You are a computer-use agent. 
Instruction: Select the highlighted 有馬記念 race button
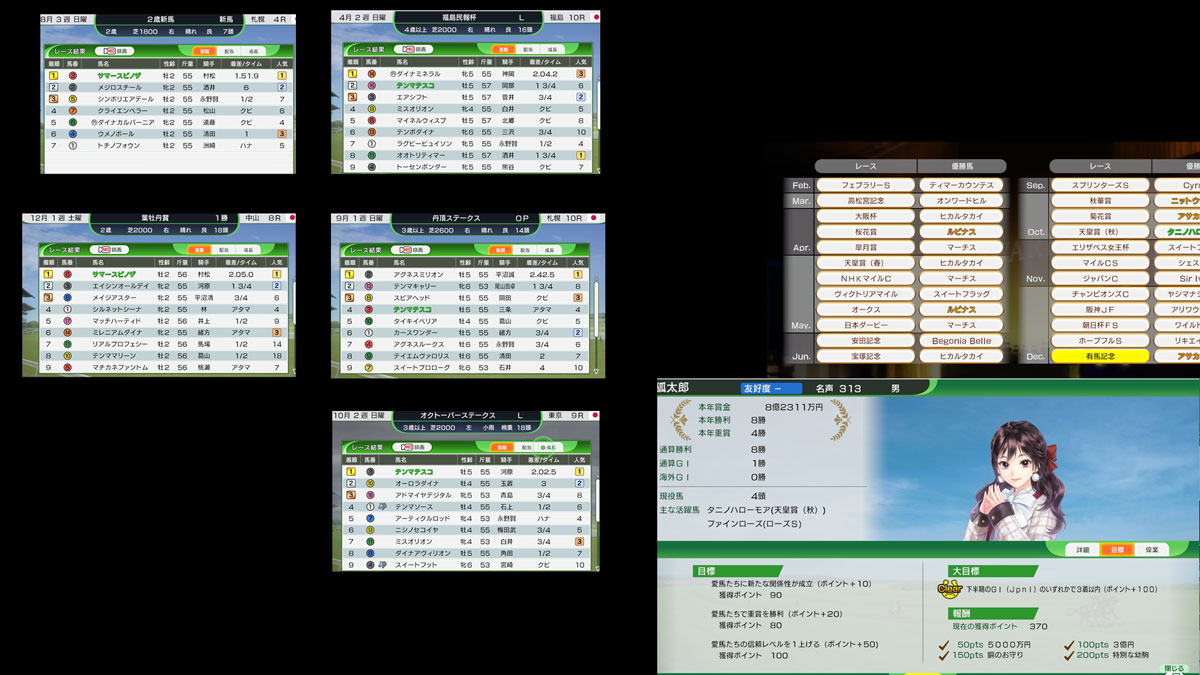(x=1098, y=356)
